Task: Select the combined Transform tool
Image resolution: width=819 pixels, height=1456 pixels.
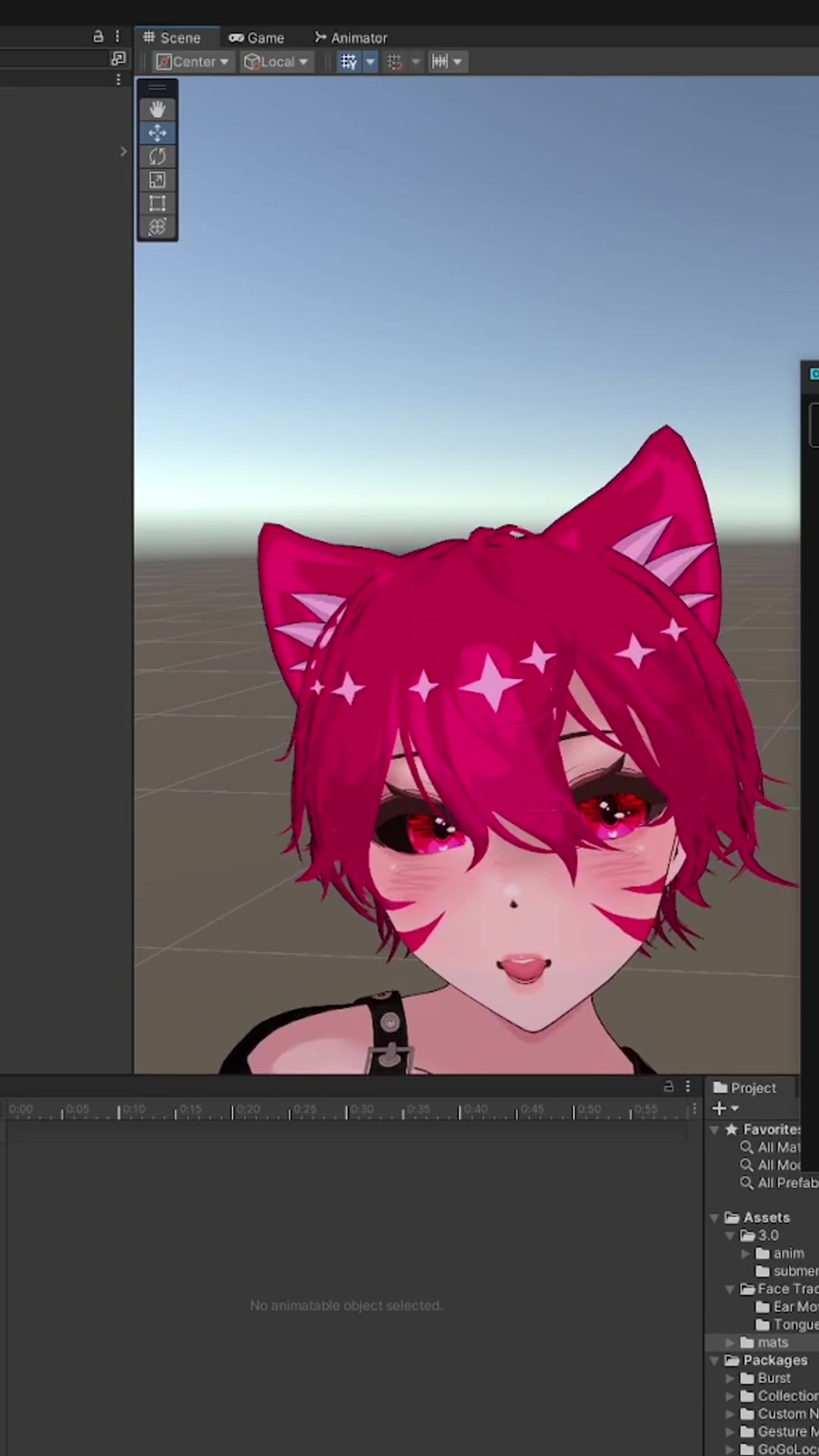Action: pyautogui.click(x=157, y=227)
